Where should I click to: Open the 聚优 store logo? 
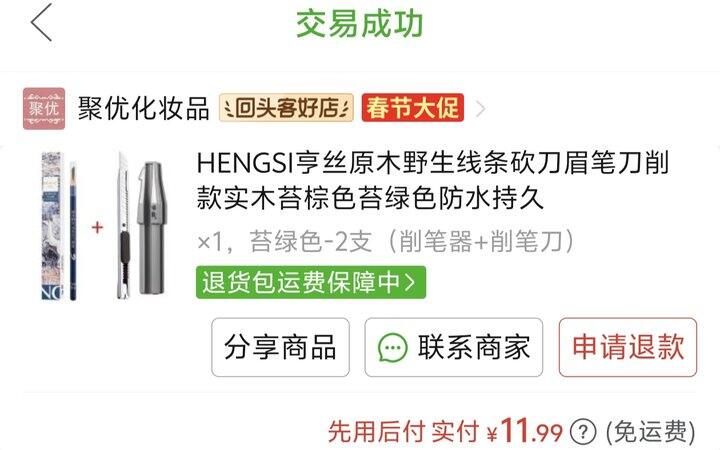click(x=44, y=109)
